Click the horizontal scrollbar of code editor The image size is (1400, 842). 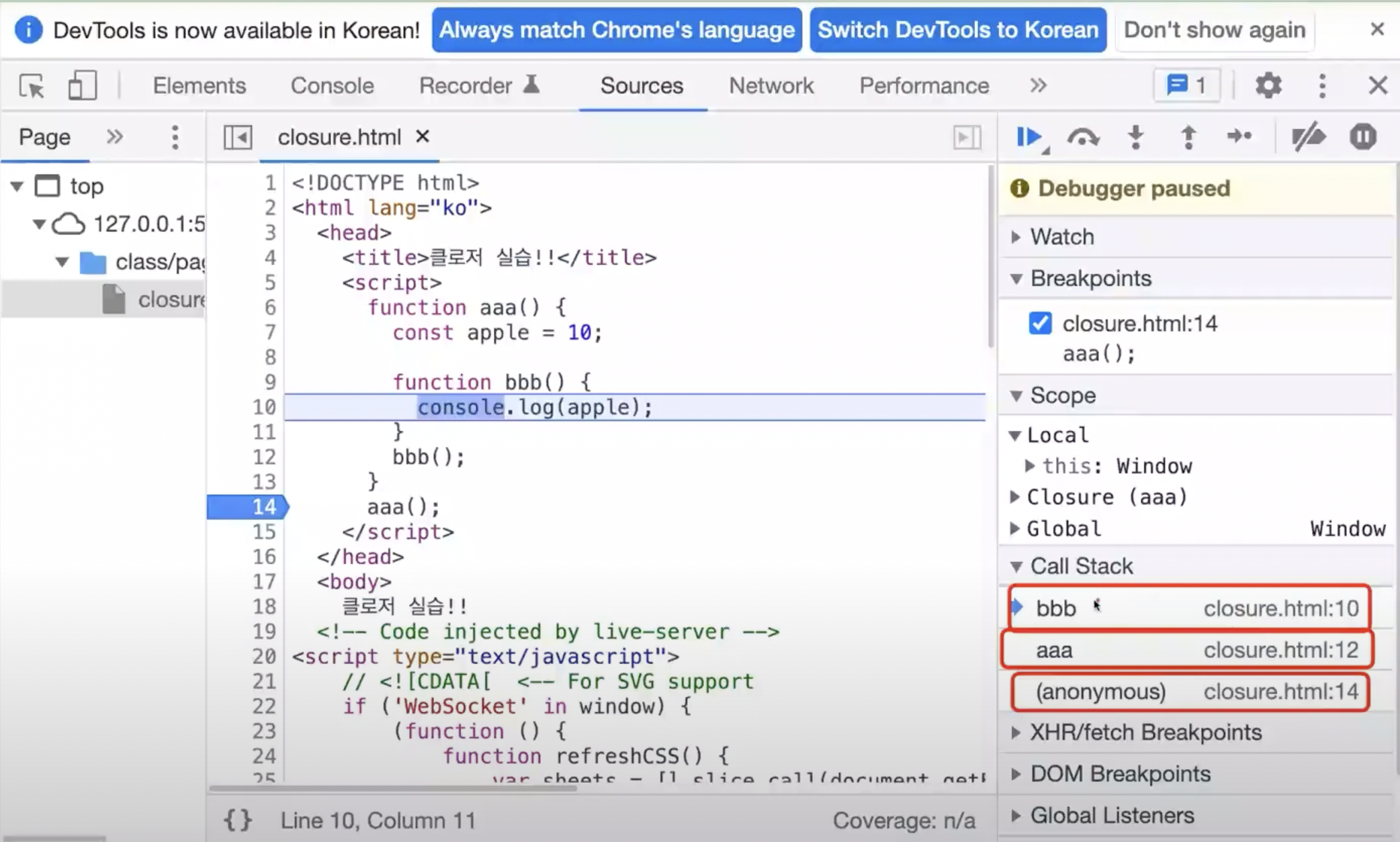[394, 788]
